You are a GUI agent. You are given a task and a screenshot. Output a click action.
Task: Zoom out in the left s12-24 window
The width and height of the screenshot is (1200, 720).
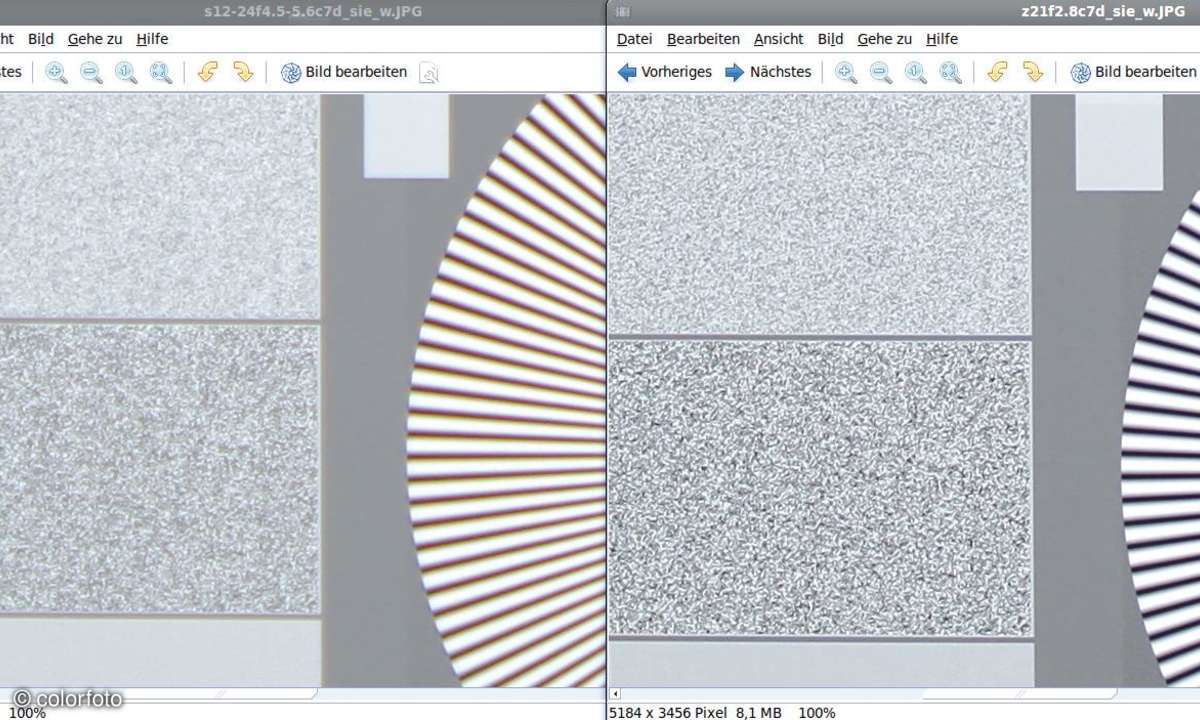coord(91,72)
